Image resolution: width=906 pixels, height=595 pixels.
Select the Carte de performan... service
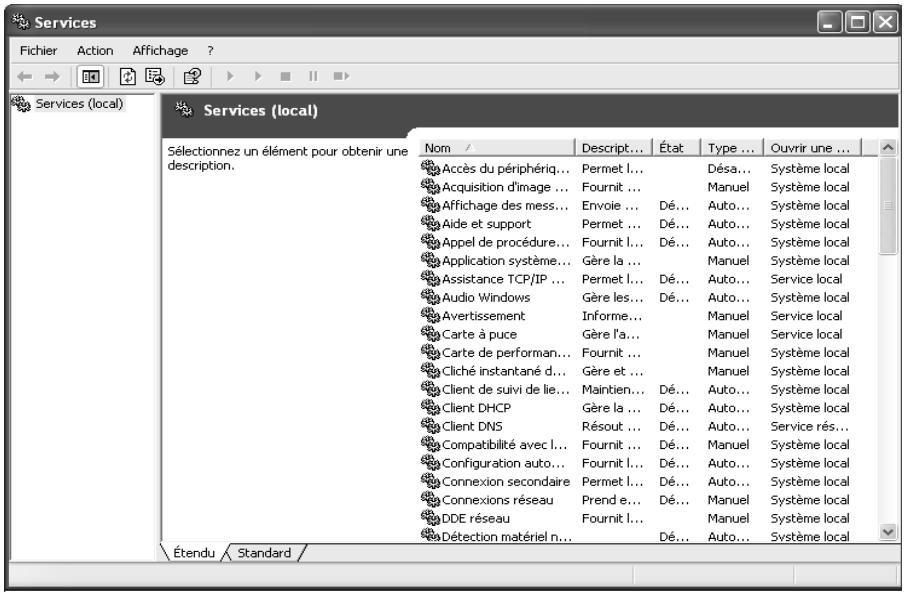506,352
